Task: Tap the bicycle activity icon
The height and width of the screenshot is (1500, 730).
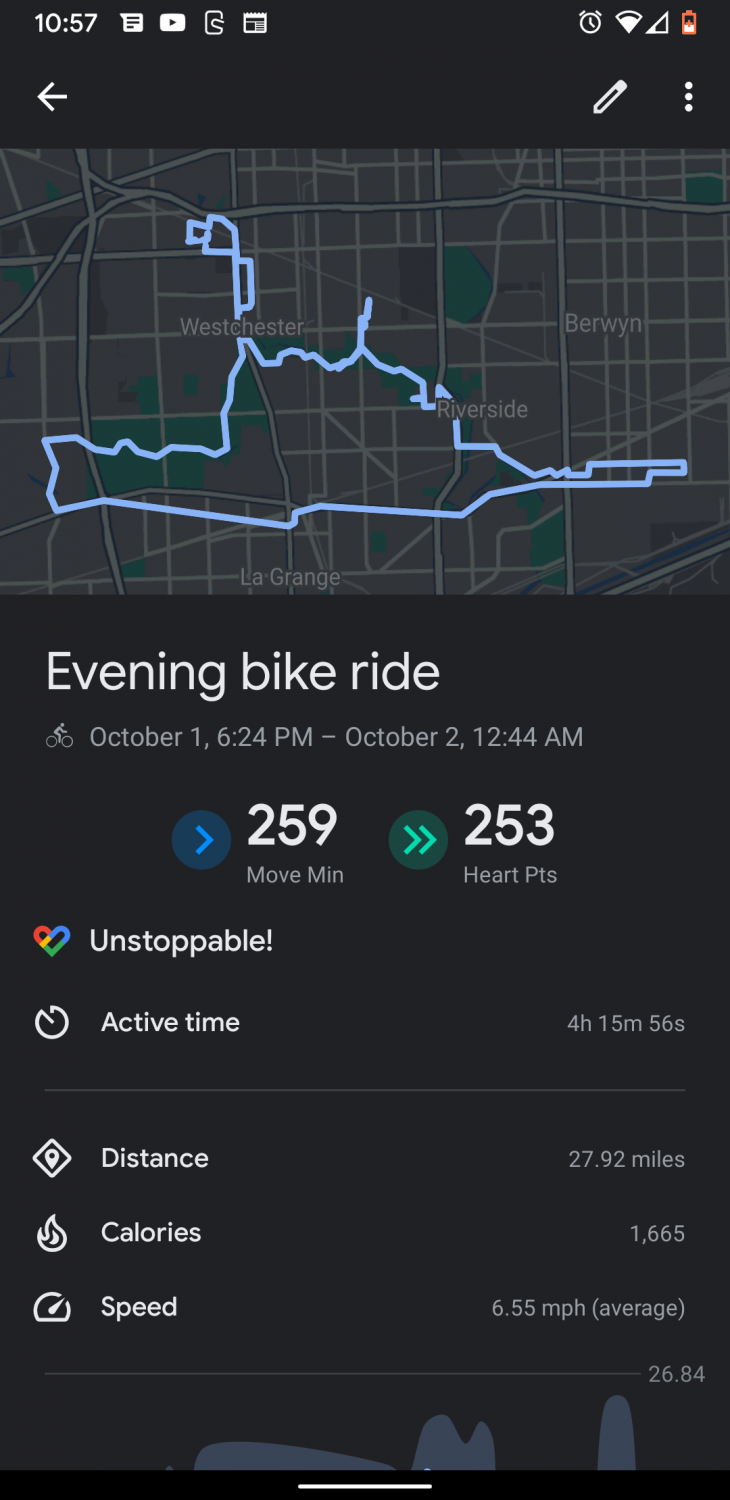Action: tap(60, 738)
